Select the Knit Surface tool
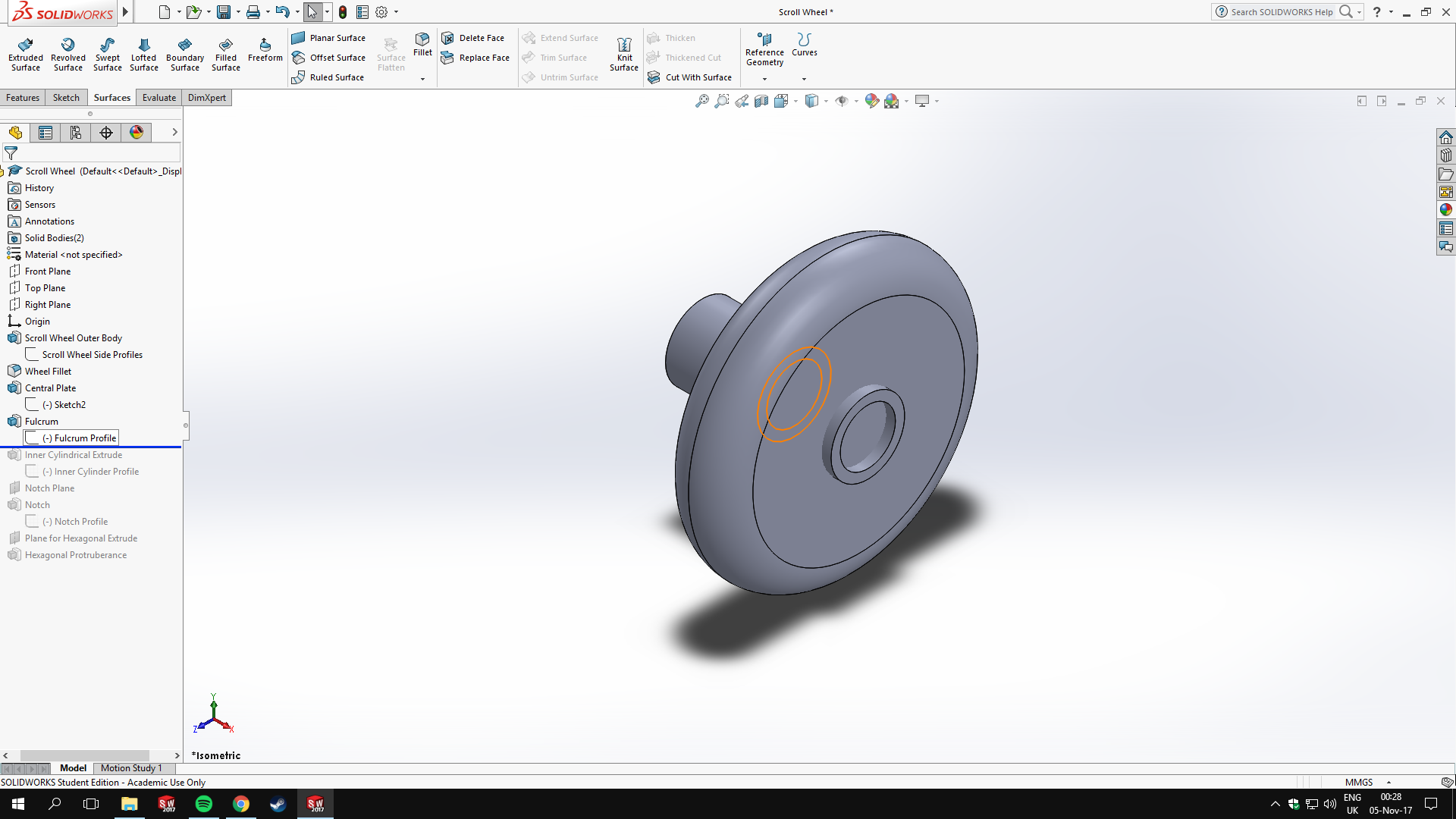This screenshot has width=1456, height=819. (x=624, y=55)
